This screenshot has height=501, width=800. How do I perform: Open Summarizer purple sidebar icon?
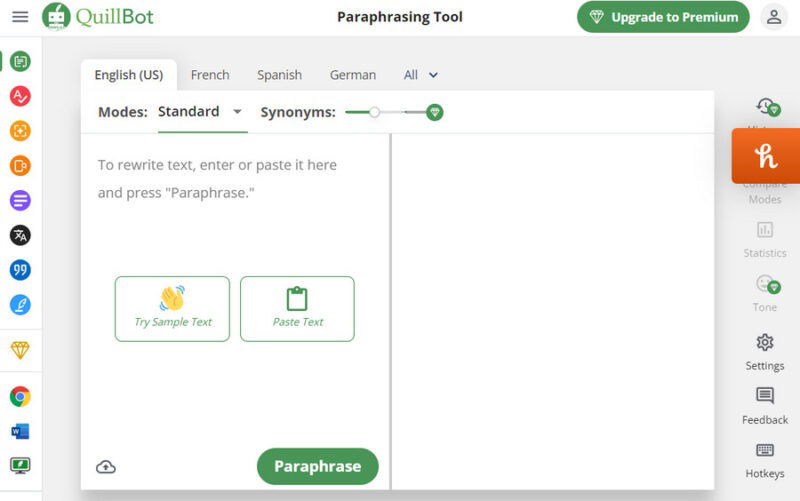20,200
